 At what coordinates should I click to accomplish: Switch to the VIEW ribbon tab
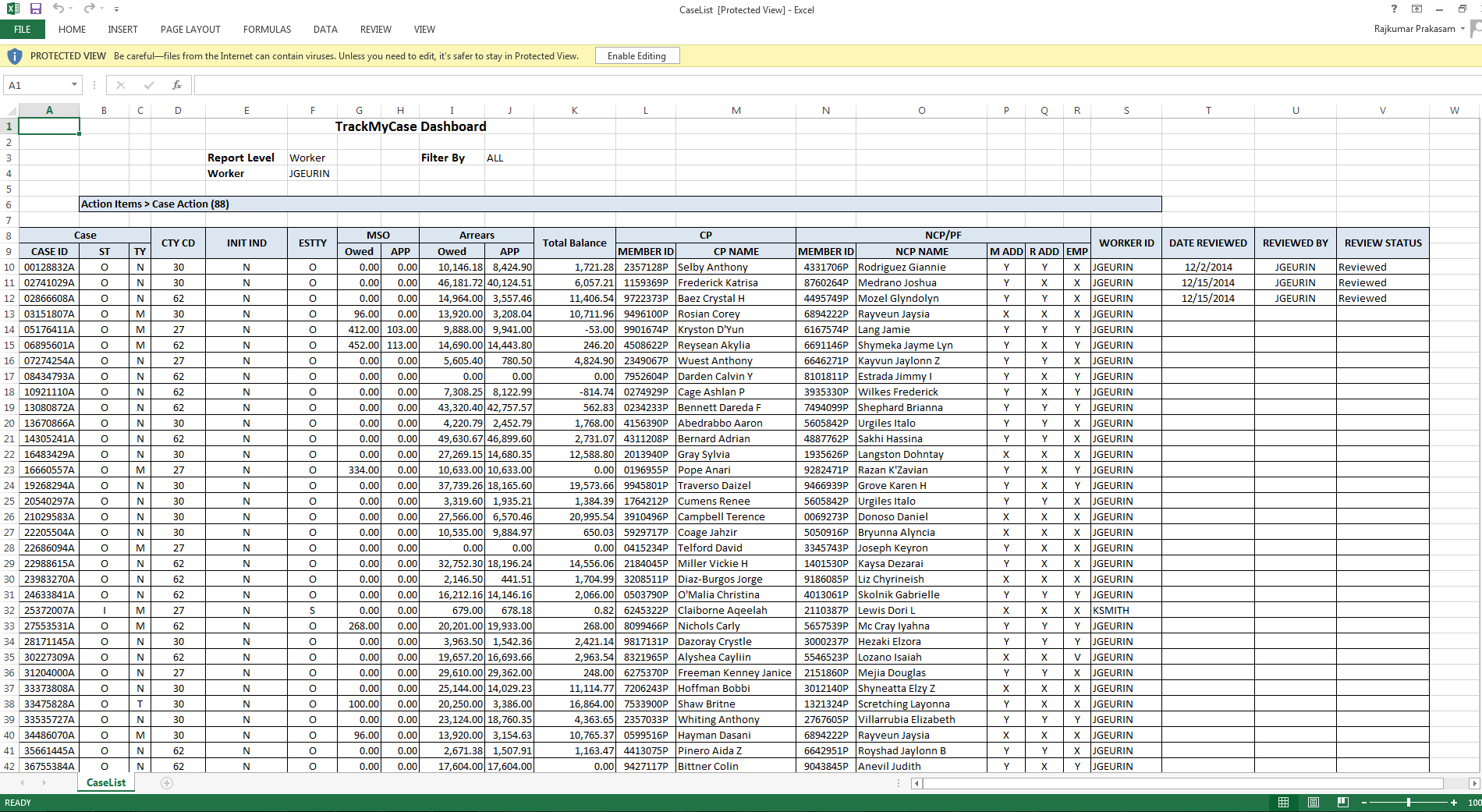[424, 30]
